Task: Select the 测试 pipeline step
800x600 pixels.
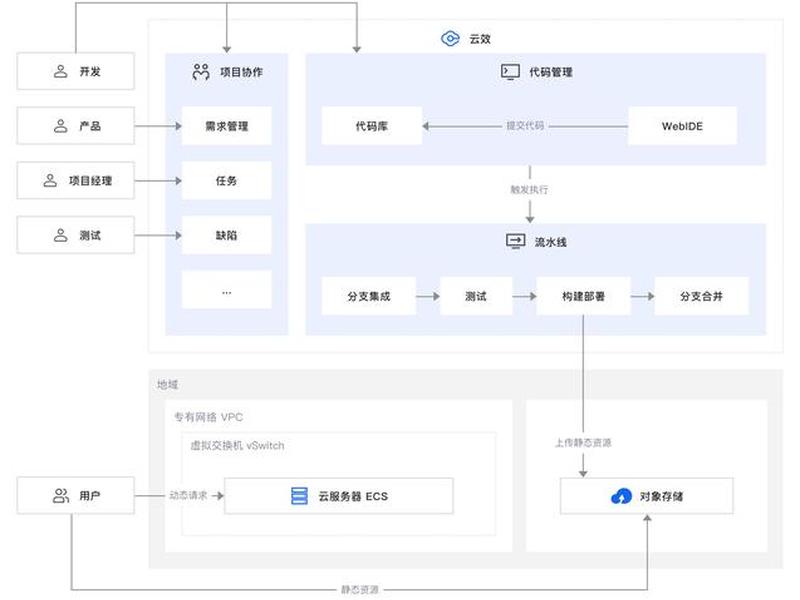Action: [x=476, y=296]
